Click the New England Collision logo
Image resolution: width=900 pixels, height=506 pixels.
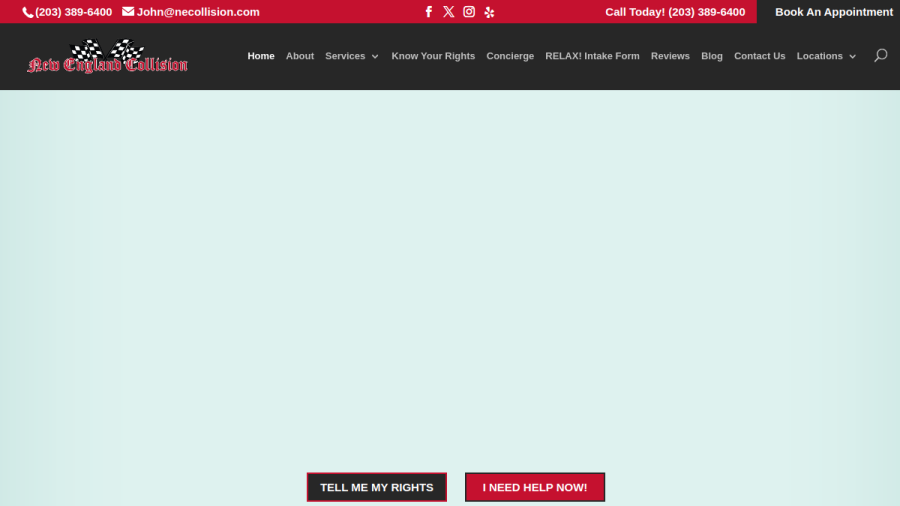pyautogui.click(x=107, y=56)
